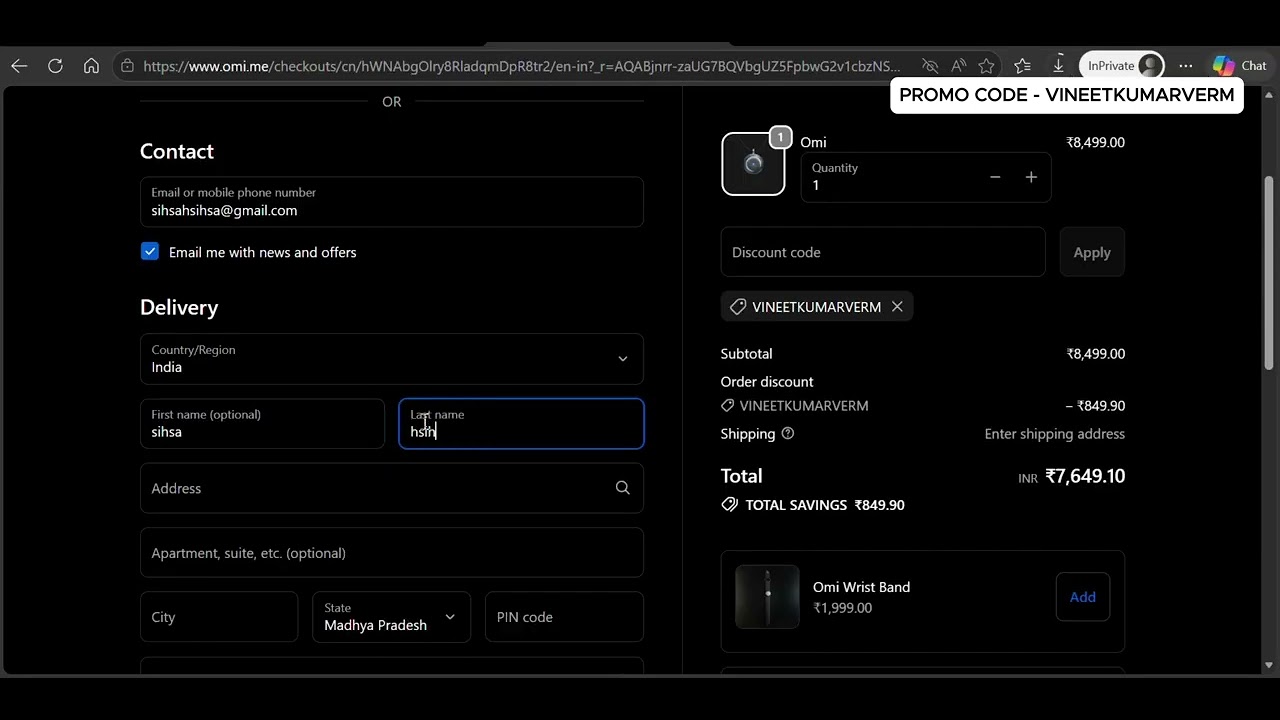Open the browser Downloads icon
This screenshot has height=720, width=1280.
coord(1058,66)
